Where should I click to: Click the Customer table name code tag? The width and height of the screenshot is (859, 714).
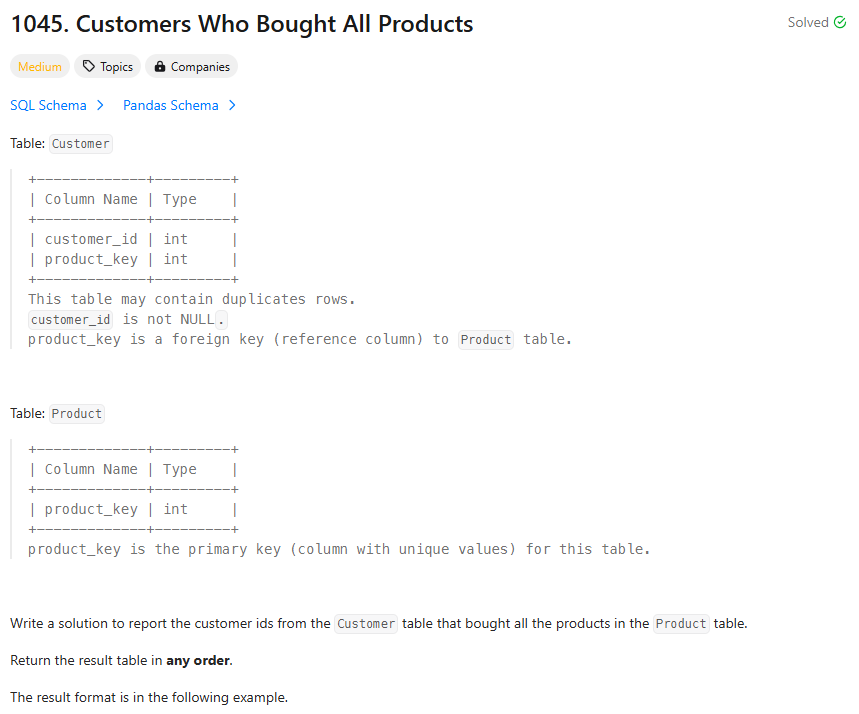pyautogui.click(x=81, y=144)
